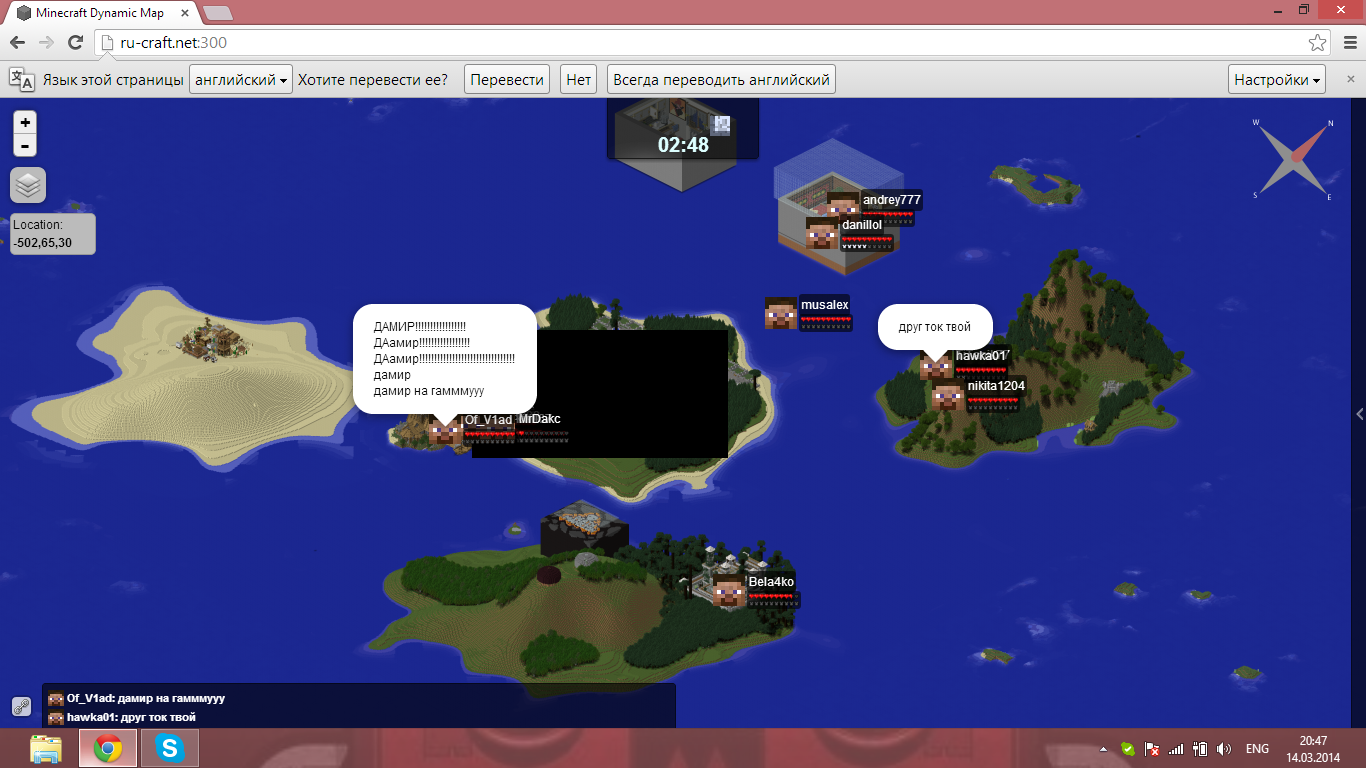Click the chat link icon at bottom left

point(22,707)
